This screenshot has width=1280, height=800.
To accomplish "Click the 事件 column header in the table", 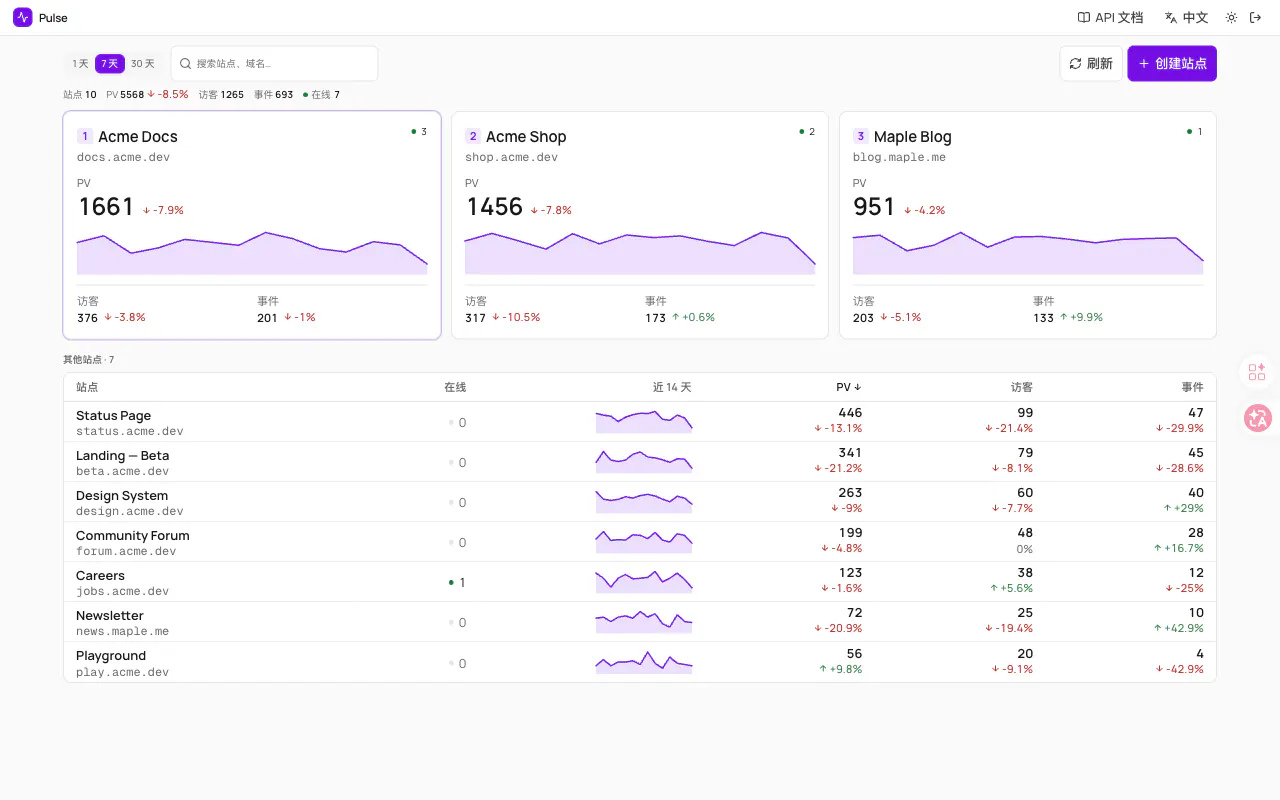I will coord(1192,387).
